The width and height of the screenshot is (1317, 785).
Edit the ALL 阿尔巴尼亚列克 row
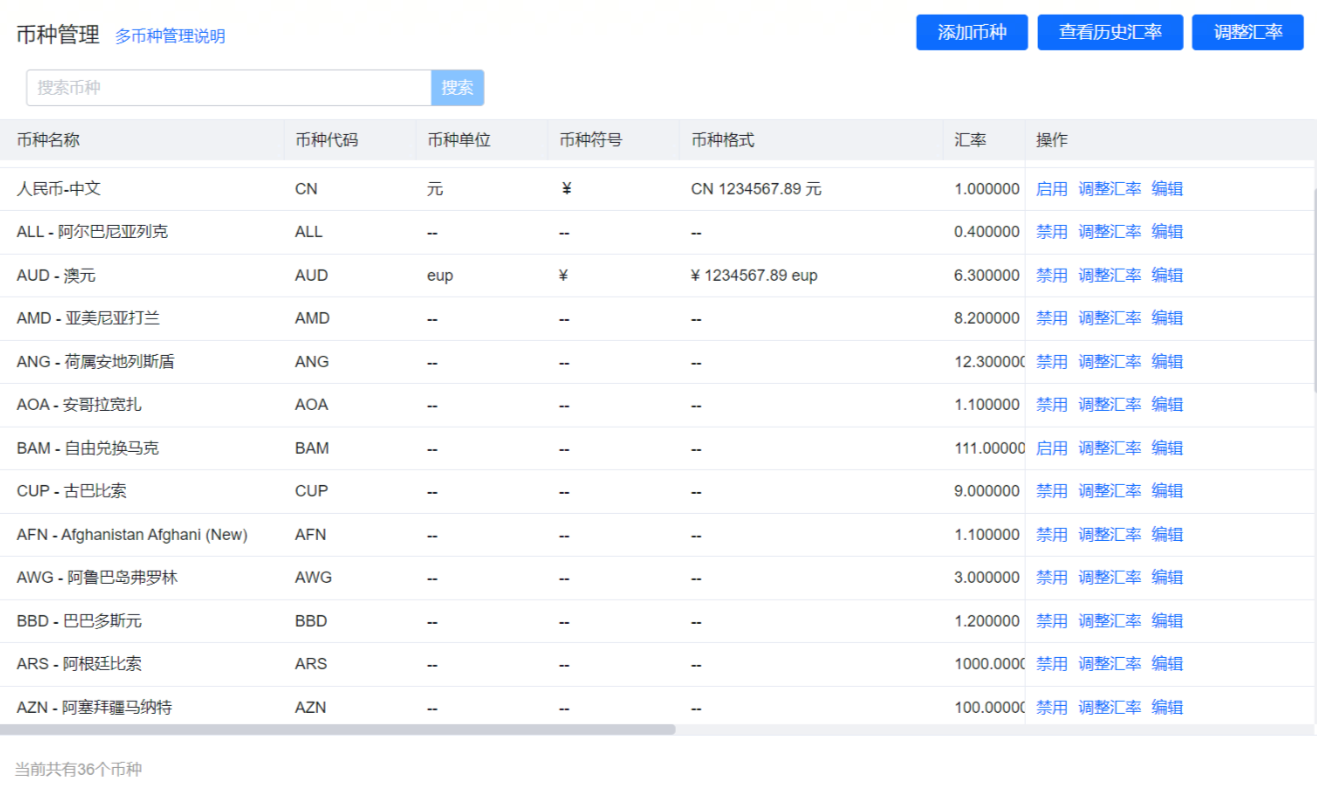1167,231
